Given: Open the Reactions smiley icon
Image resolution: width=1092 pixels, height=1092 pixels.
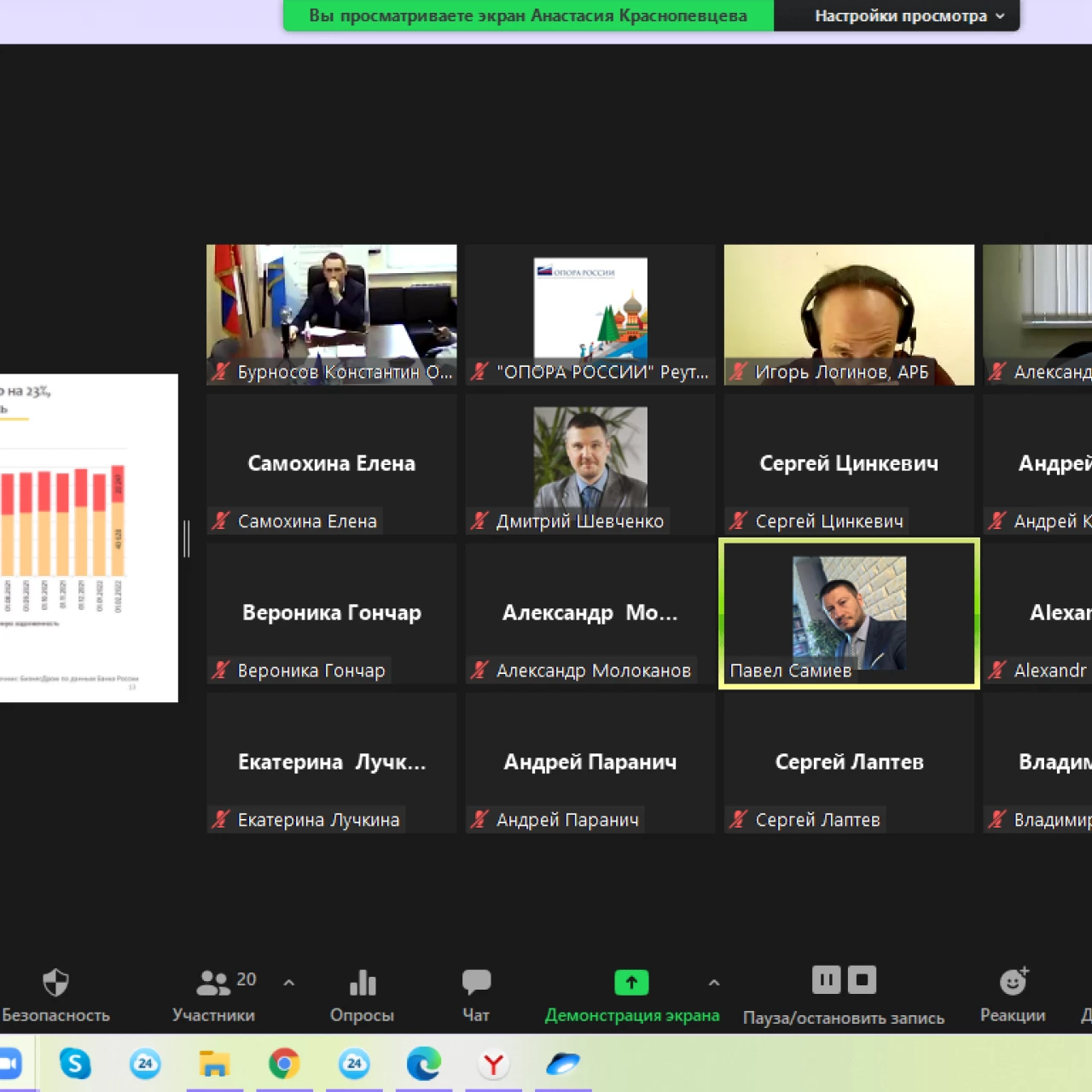Looking at the screenshot, I should point(1014,982).
